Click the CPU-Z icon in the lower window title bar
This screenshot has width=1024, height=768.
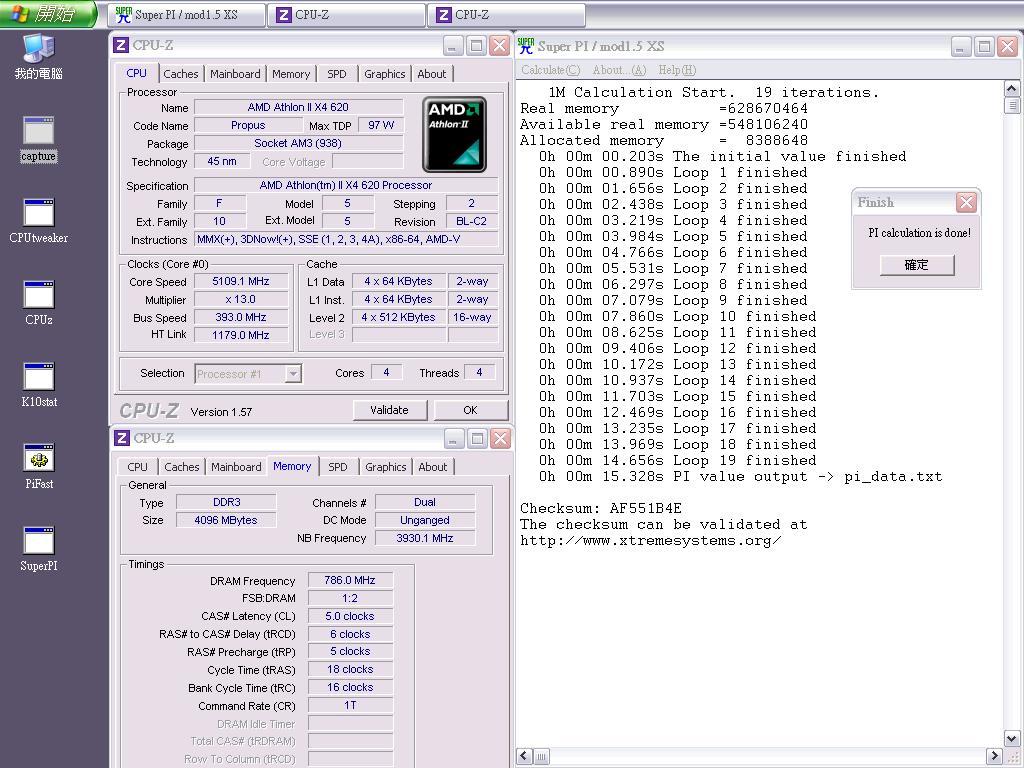[121, 438]
